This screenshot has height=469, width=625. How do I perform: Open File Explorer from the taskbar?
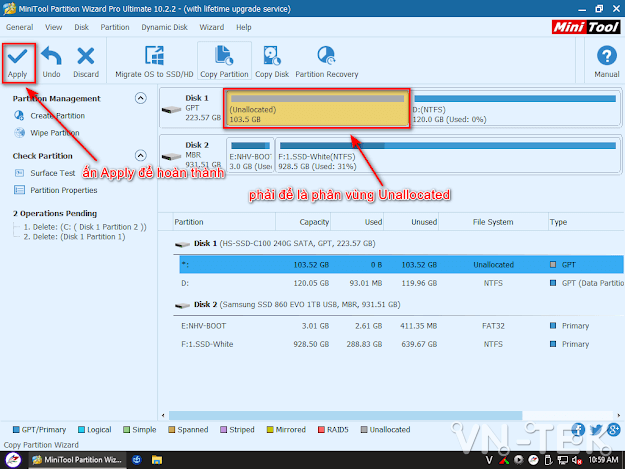click(157, 460)
